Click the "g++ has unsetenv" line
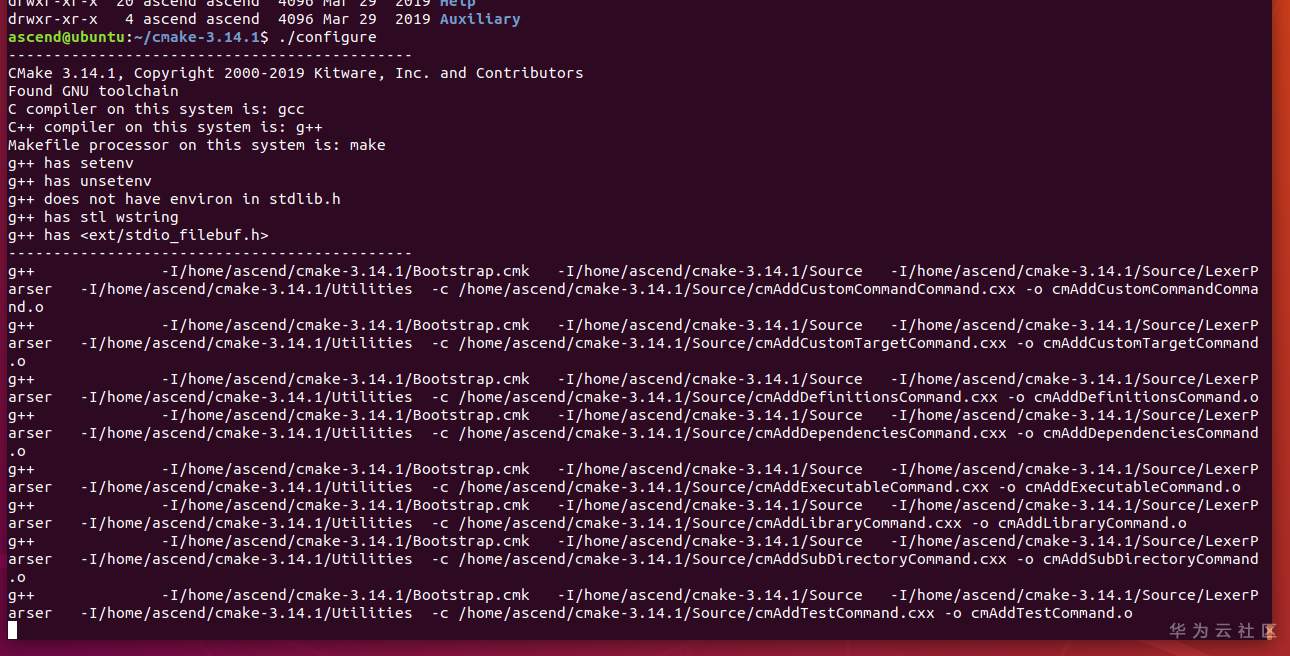 [79, 181]
